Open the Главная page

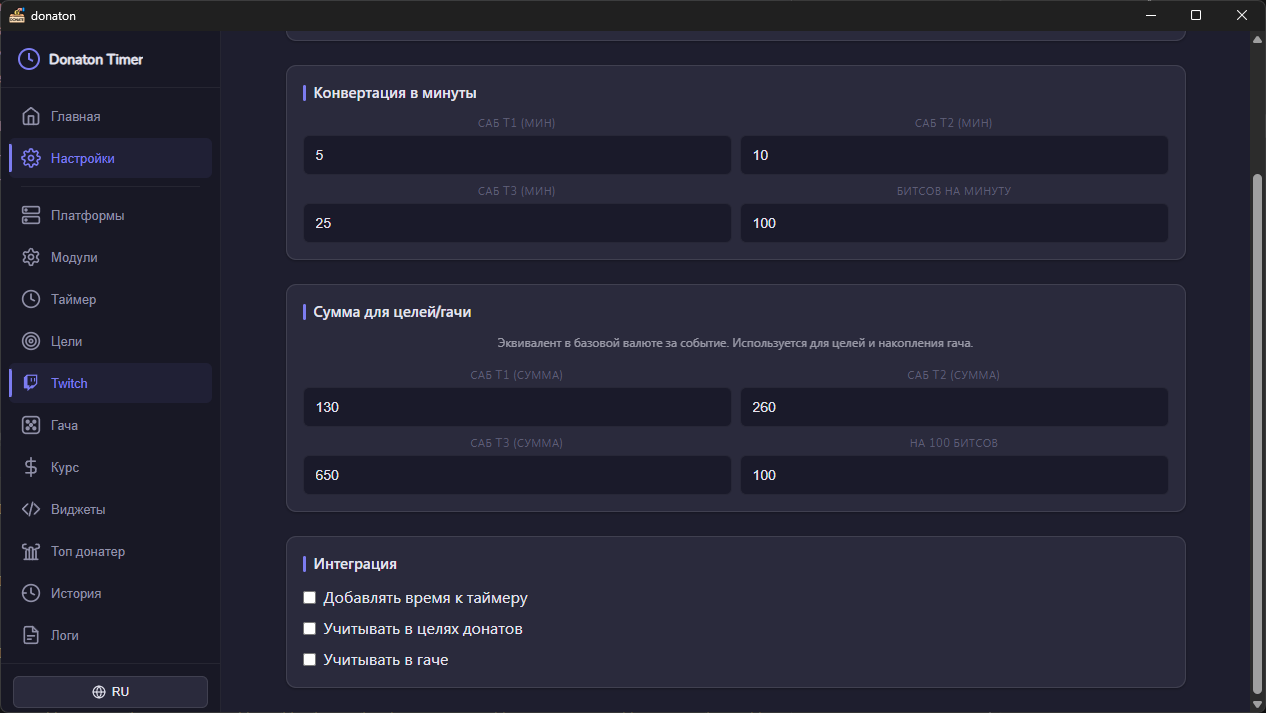click(110, 116)
